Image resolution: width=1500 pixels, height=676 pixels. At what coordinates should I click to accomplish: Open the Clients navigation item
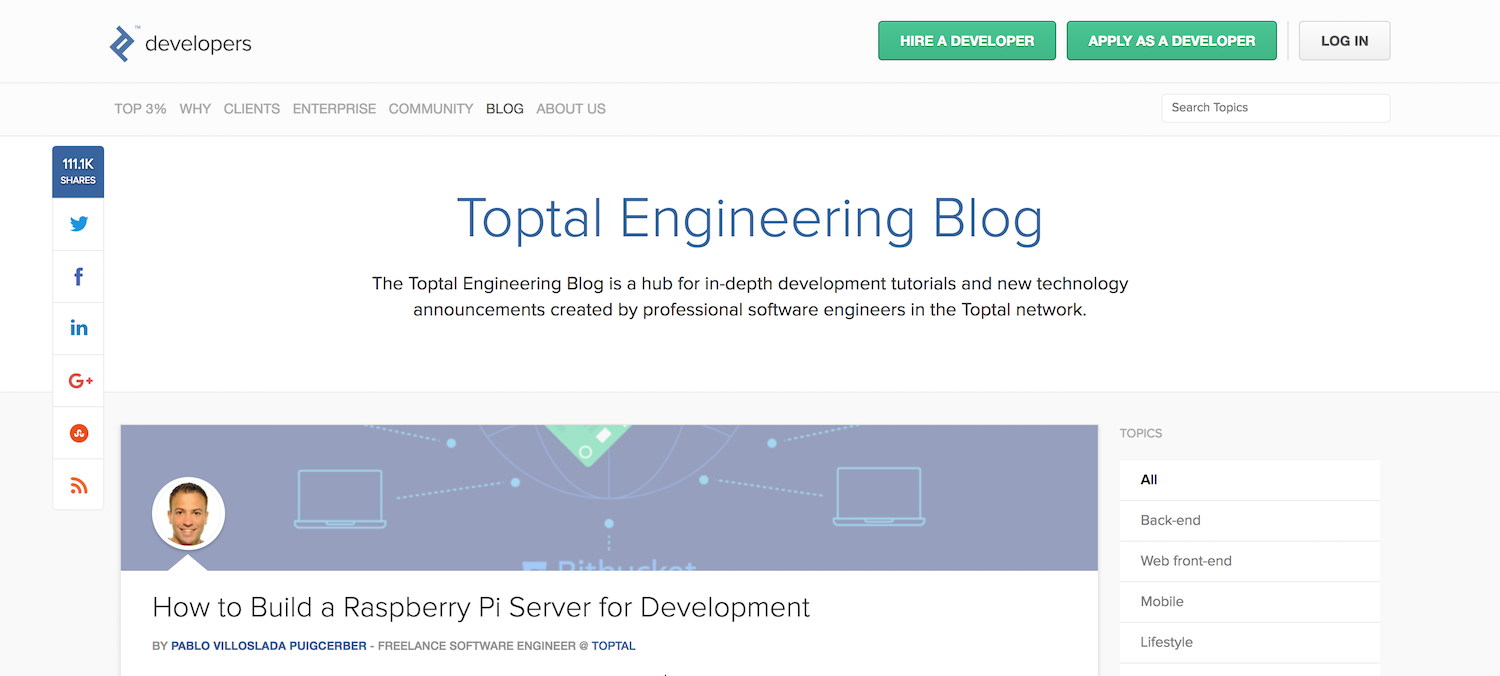coord(252,109)
